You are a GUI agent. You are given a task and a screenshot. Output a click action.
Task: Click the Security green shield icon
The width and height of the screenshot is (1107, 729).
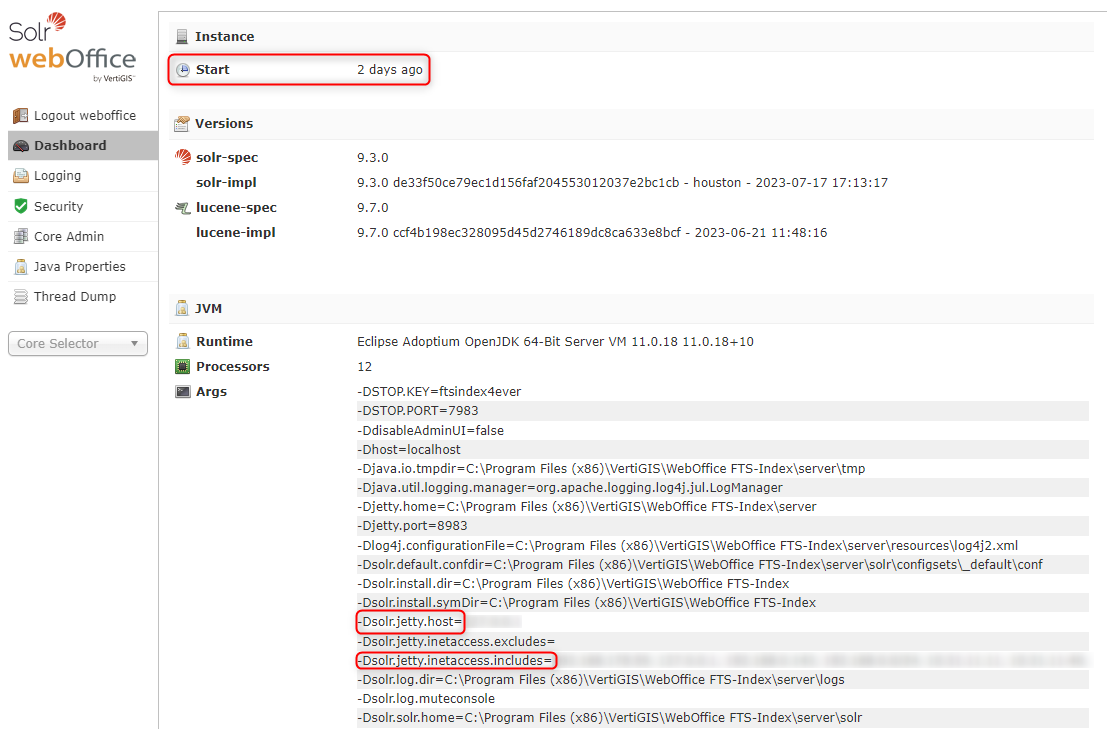coord(20,206)
